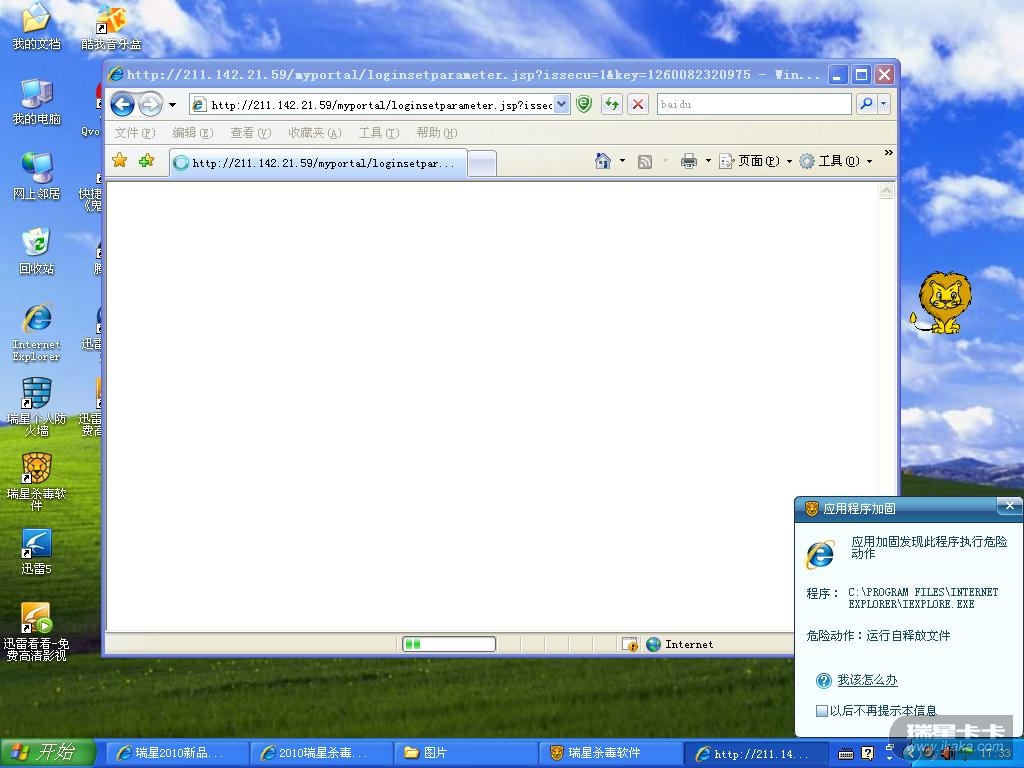Image resolution: width=1024 pixels, height=768 pixels.
Task: Expand the Home icon dropdown arrow
Action: 622,161
